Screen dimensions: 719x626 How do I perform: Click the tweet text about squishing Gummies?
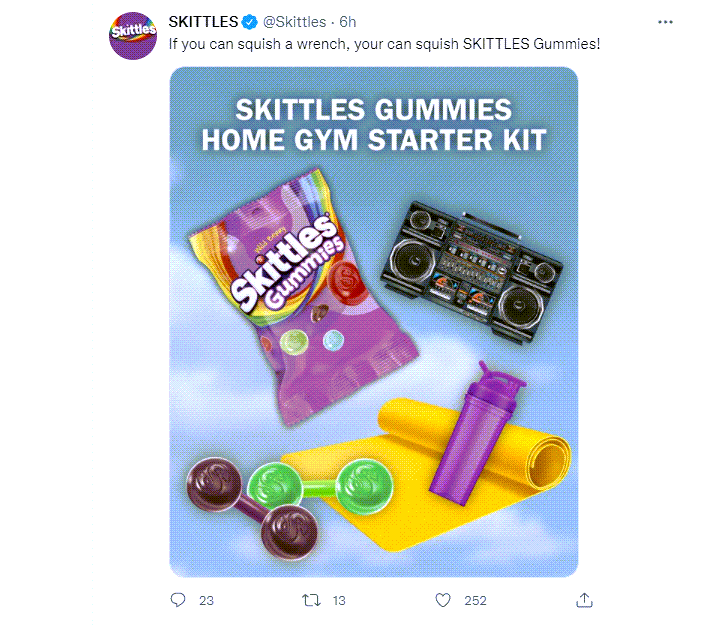coord(384,44)
